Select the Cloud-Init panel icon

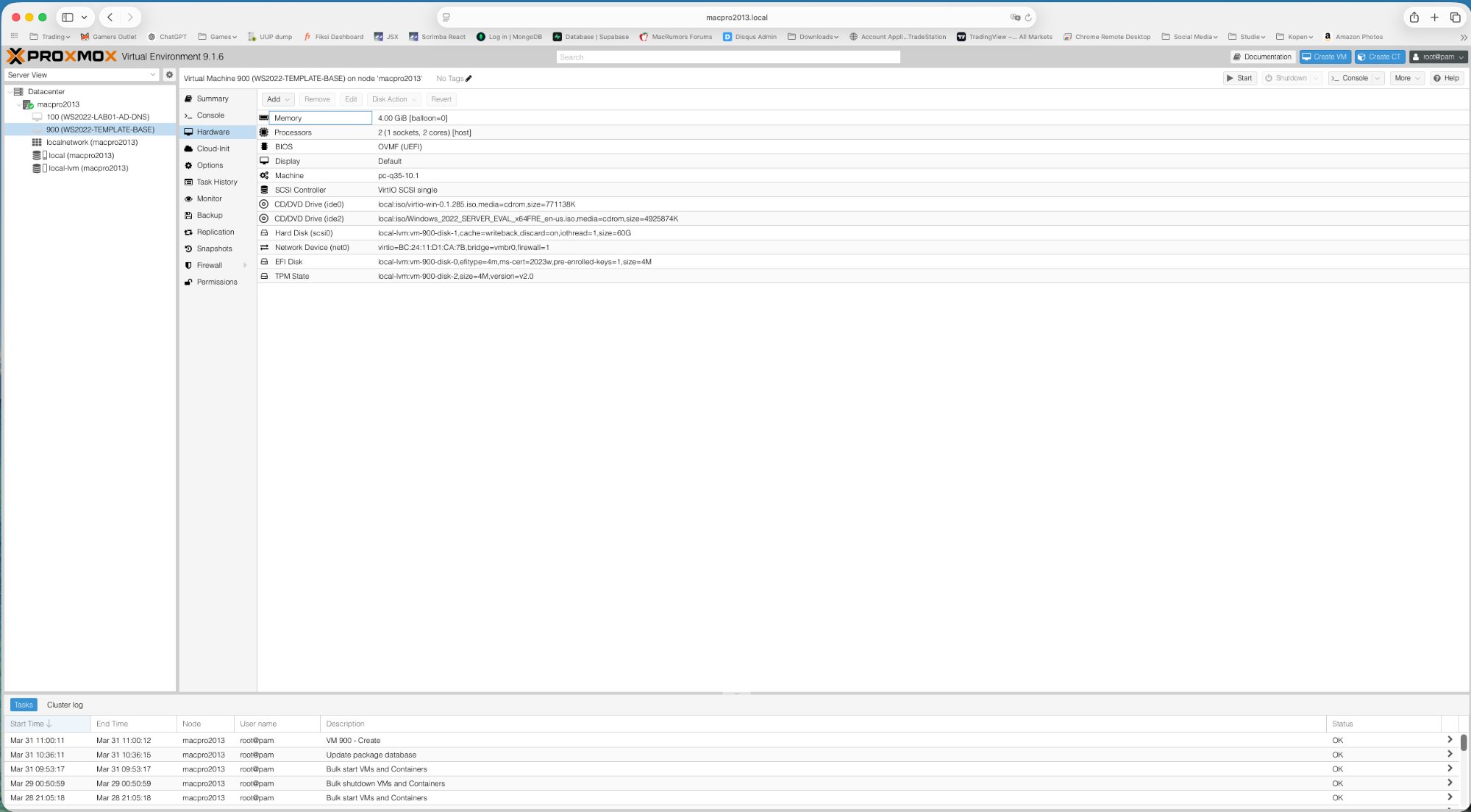tap(189, 148)
